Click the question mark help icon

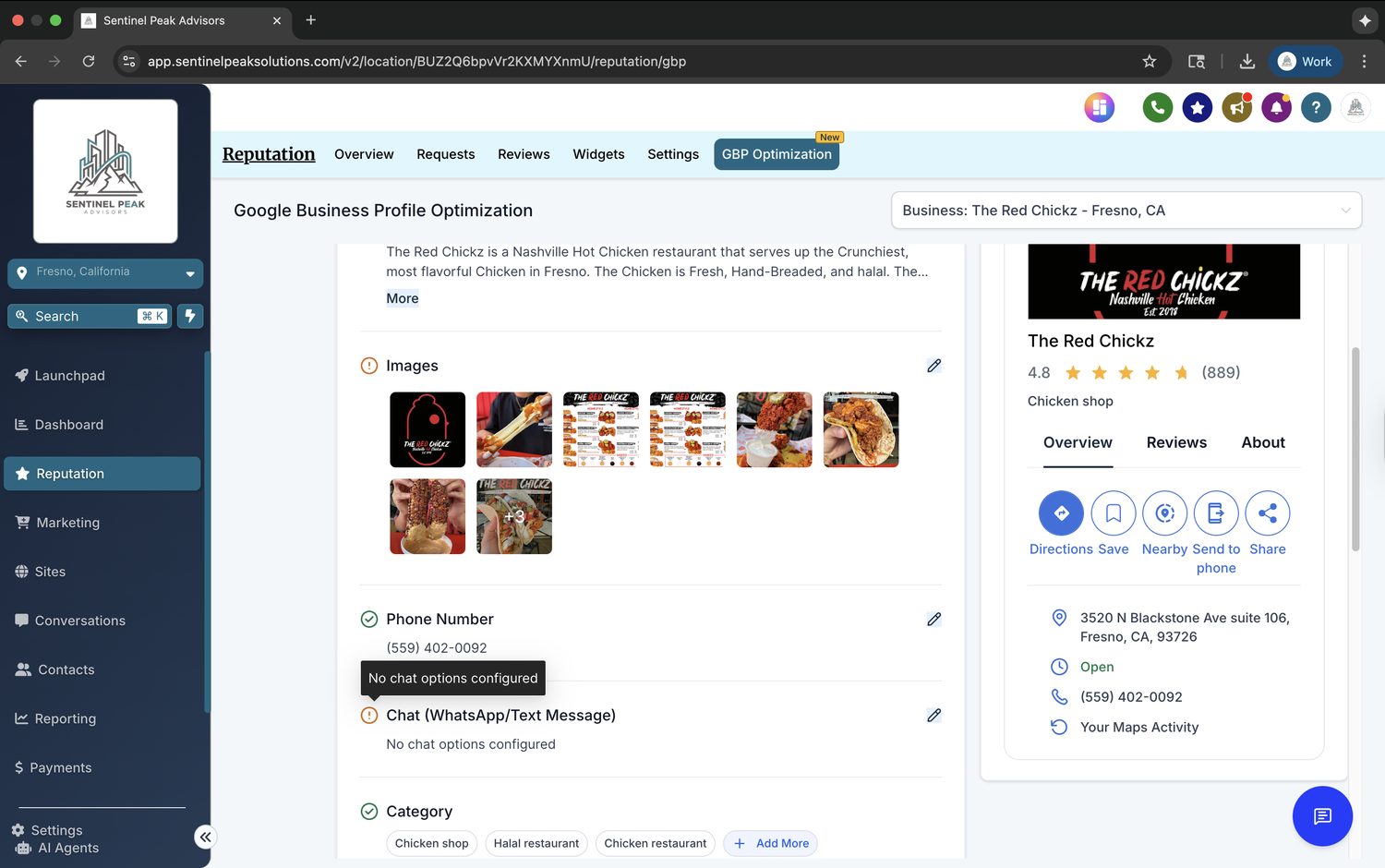pos(1316,108)
